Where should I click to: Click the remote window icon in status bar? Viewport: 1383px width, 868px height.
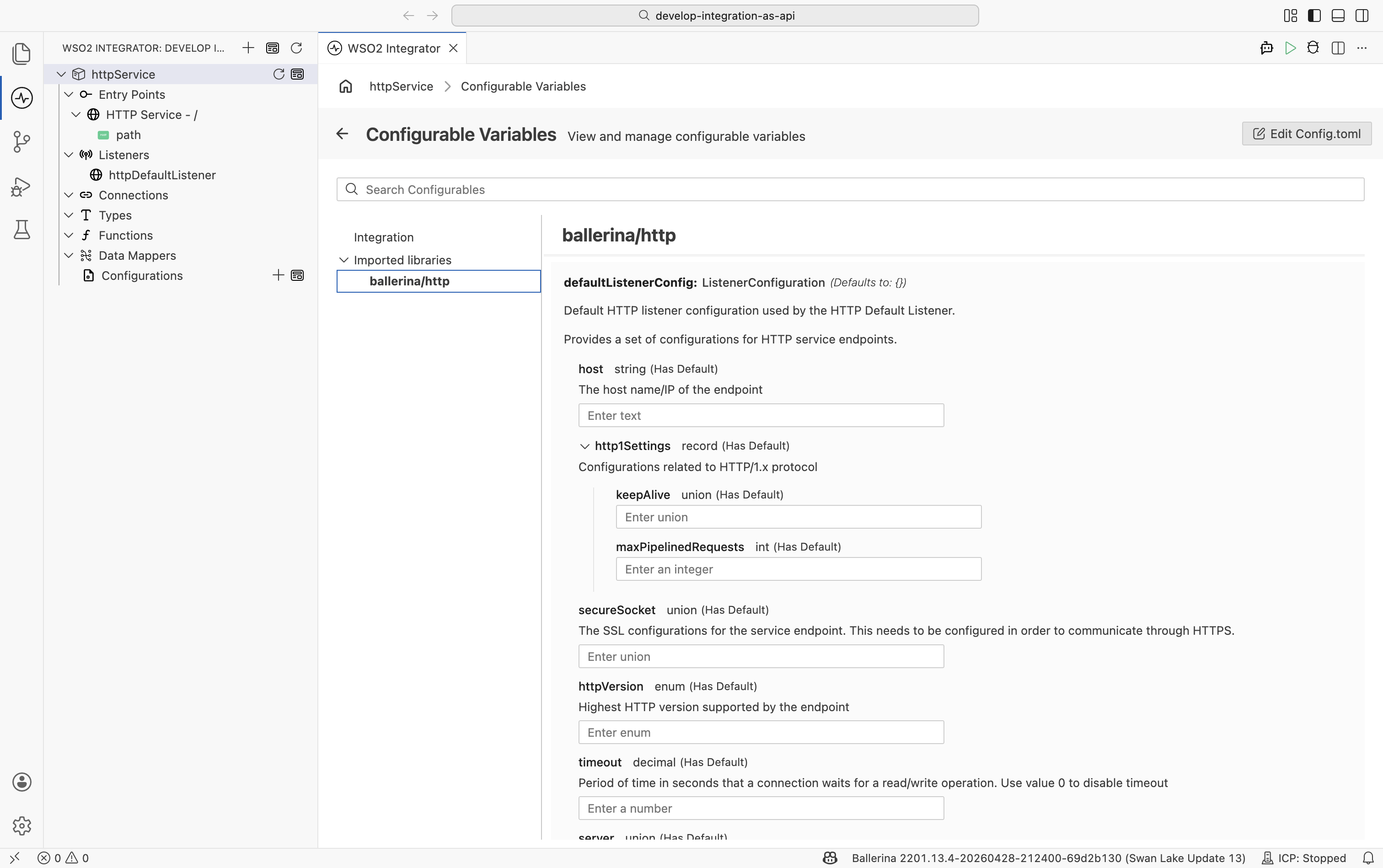(x=15, y=857)
